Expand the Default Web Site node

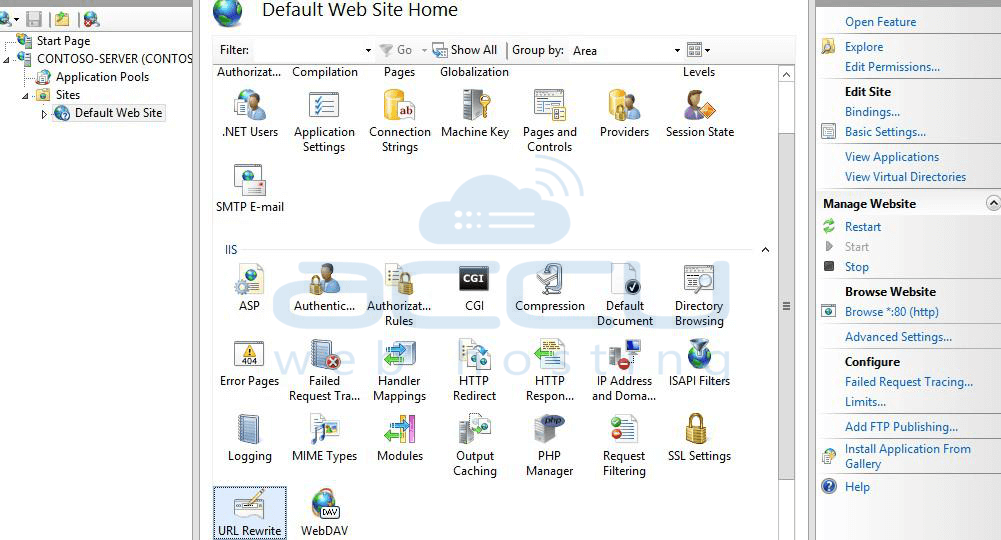click(x=44, y=114)
